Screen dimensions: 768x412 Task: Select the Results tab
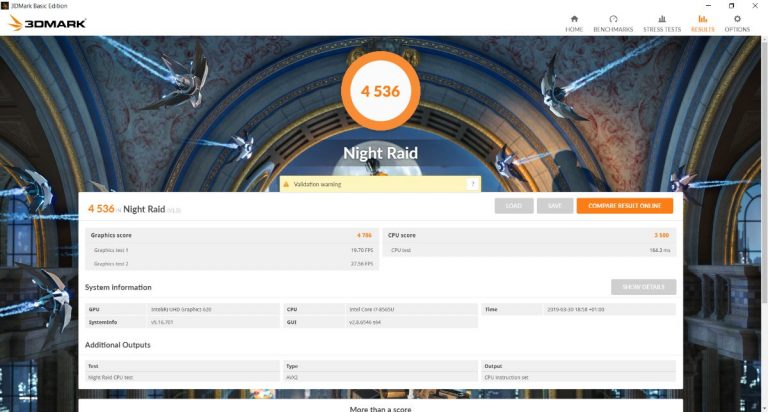(x=702, y=23)
